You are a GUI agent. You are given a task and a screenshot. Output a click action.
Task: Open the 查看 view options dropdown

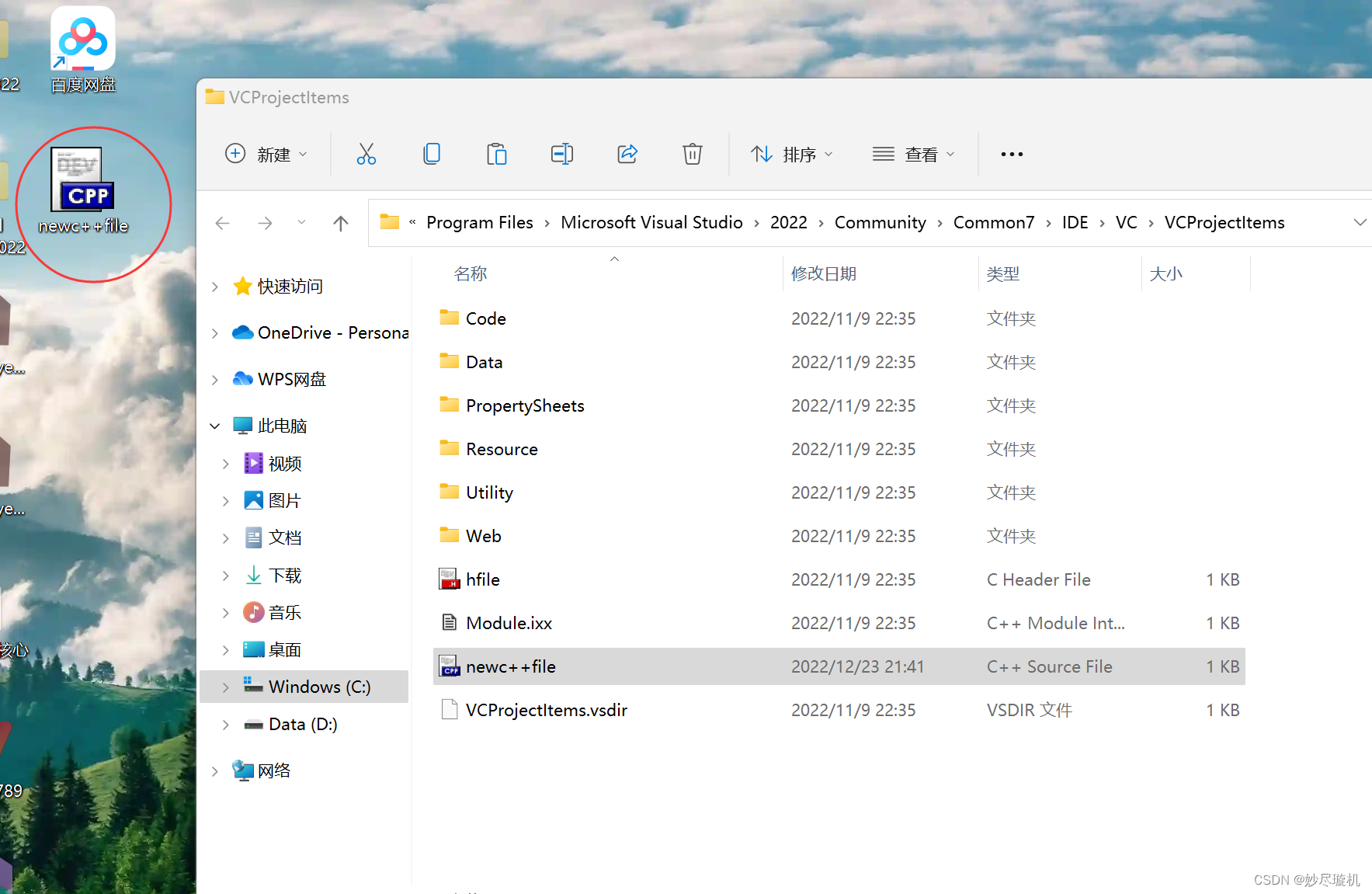pyautogui.click(x=916, y=154)
